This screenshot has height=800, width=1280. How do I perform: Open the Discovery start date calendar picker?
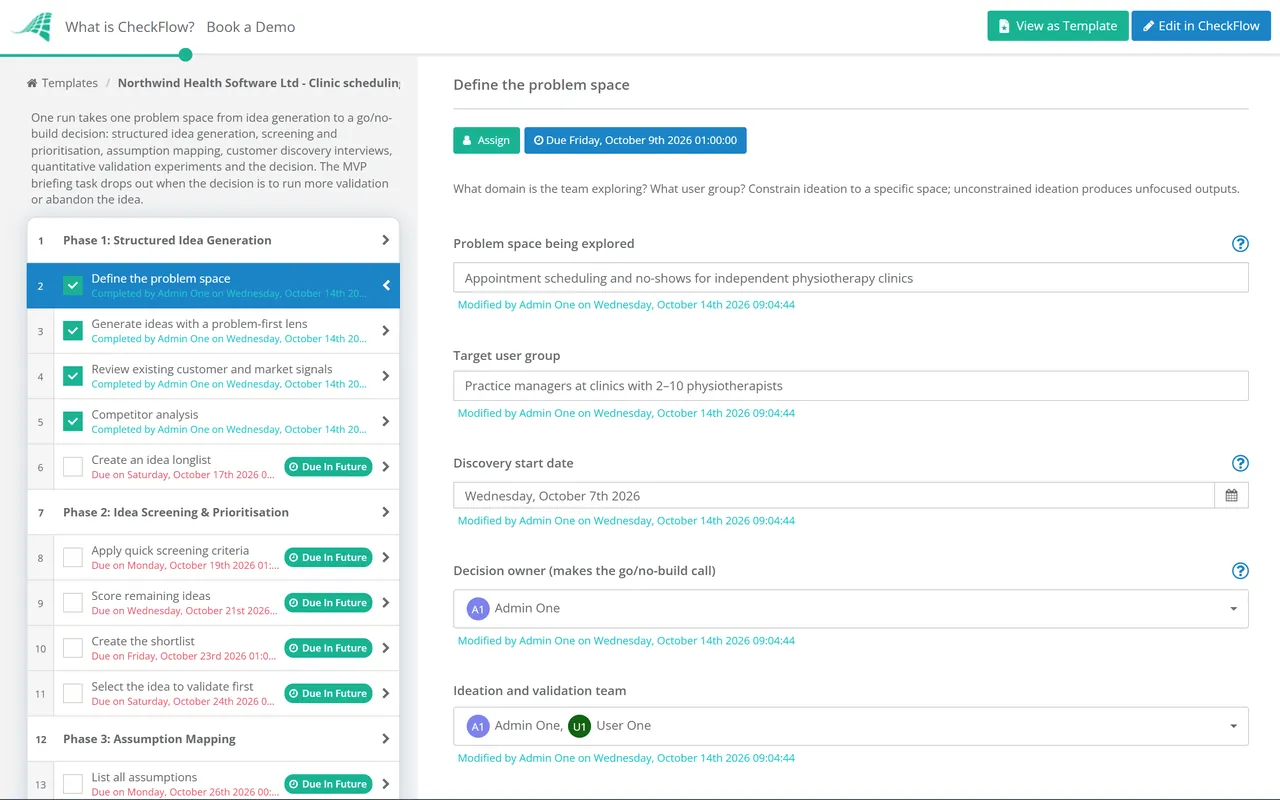pos(1232,495)
